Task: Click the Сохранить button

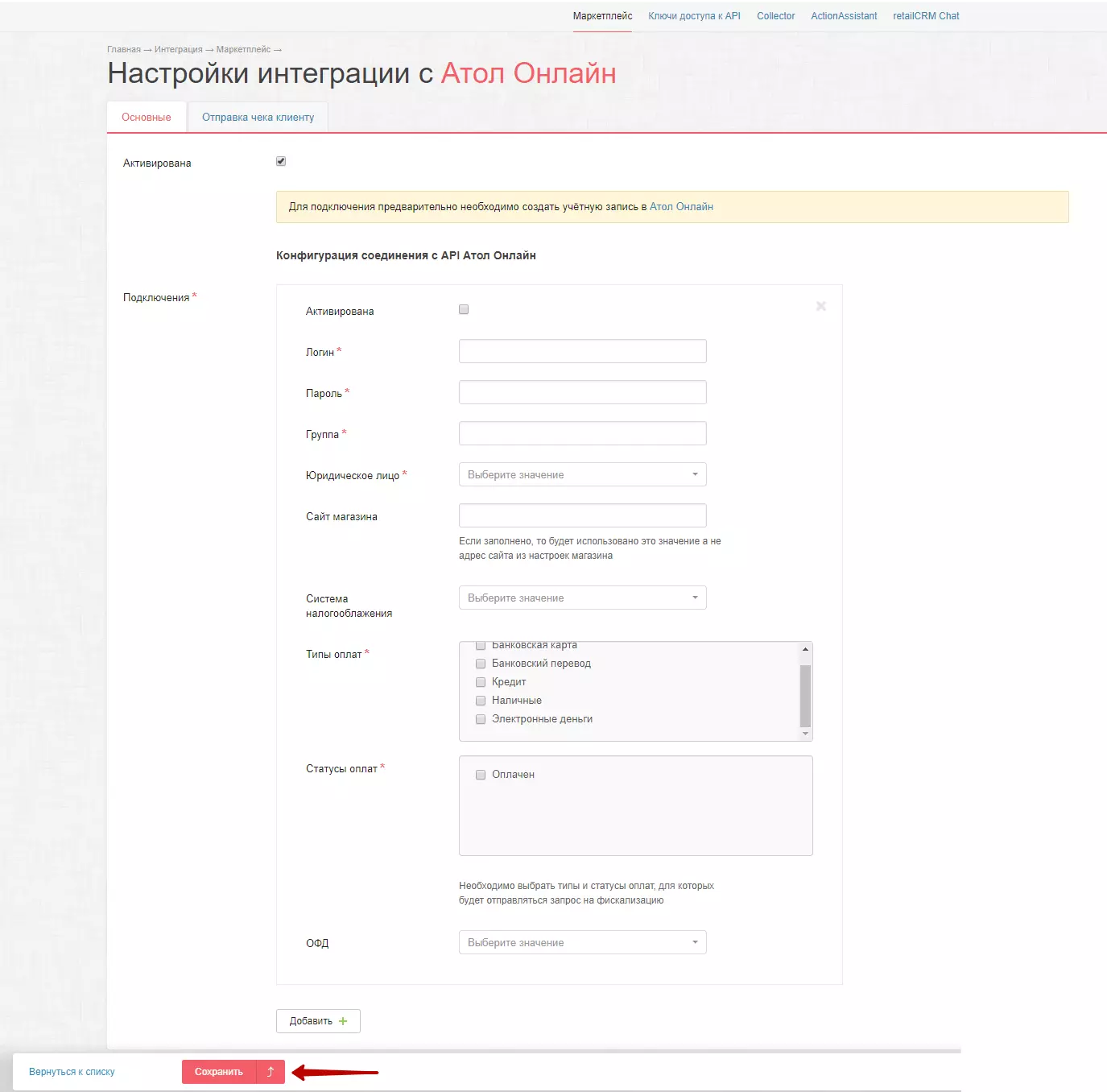Action: [x=219, y=1072]
